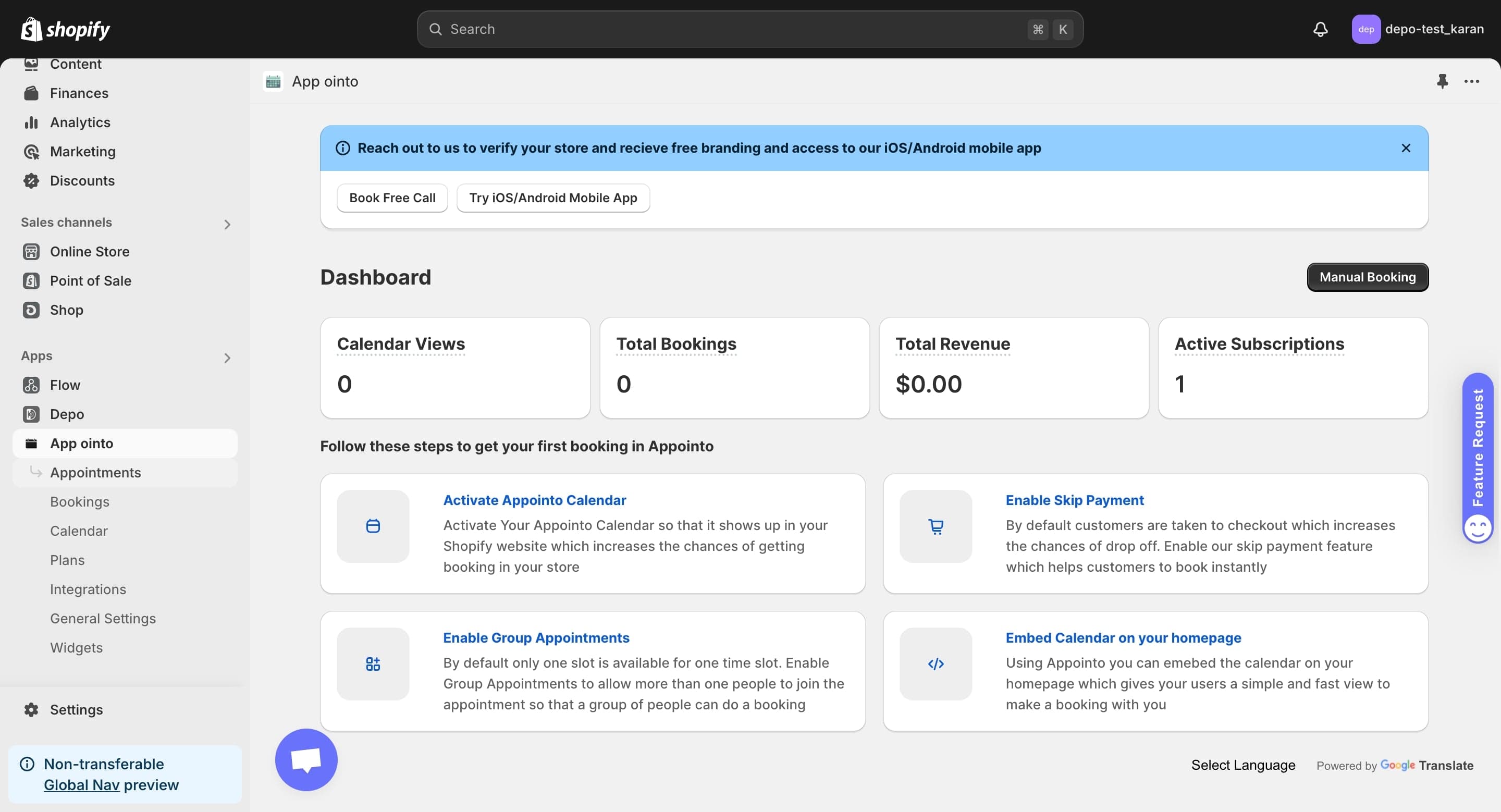The height and width of the screenshot is (812, 1501).
Task: Click the Enable Skip Payment cart icon
Action: point(936,526)
